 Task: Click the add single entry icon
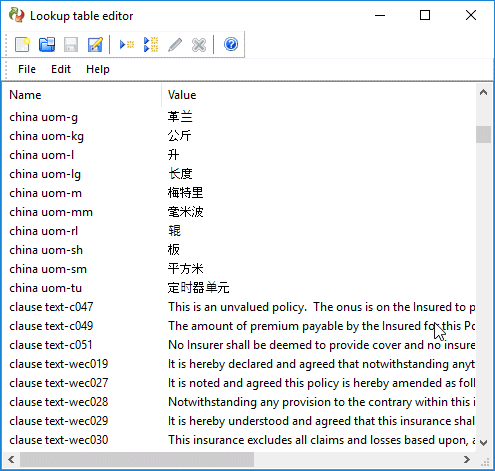pyautogui.click(x=127, y=45)
